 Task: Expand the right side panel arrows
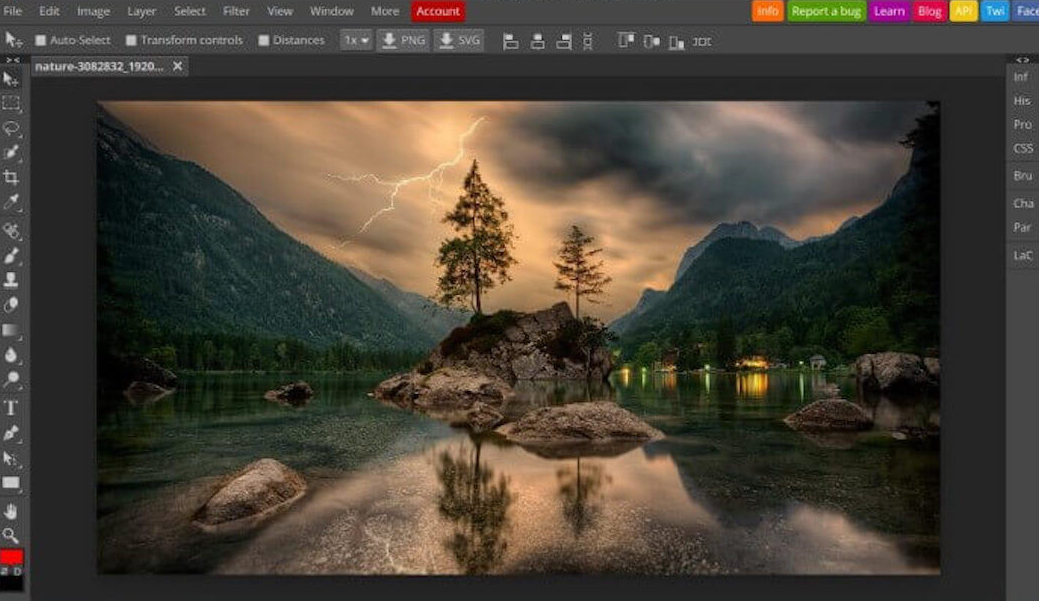(1022, 60)
